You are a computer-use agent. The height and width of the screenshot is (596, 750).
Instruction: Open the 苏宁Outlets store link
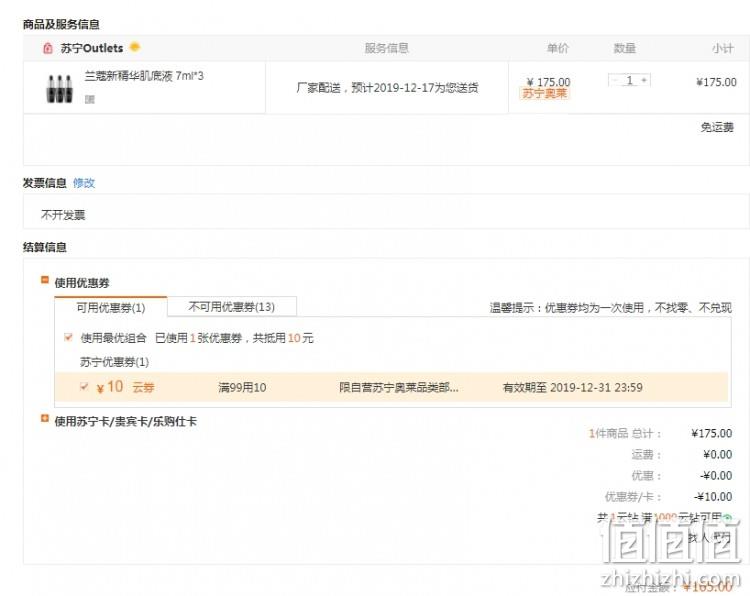(x=92, y=48)
